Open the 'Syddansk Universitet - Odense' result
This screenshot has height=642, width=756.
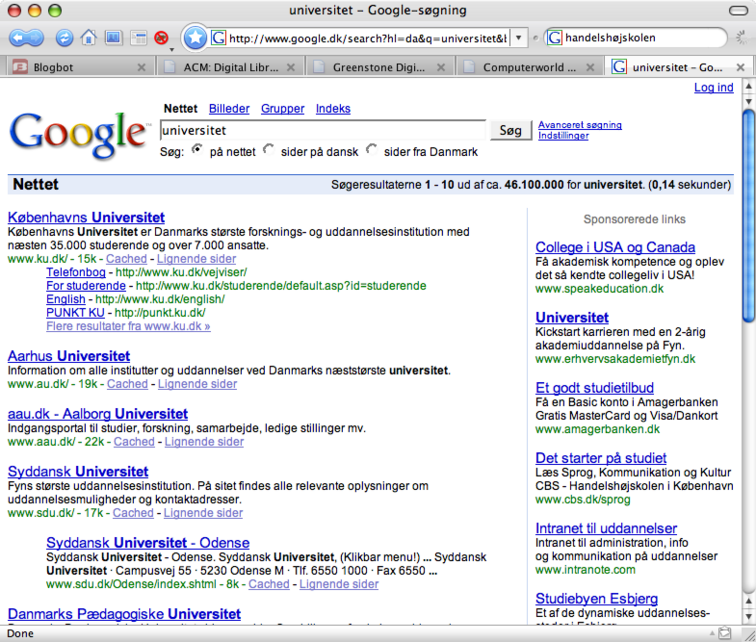pos(148,543)
